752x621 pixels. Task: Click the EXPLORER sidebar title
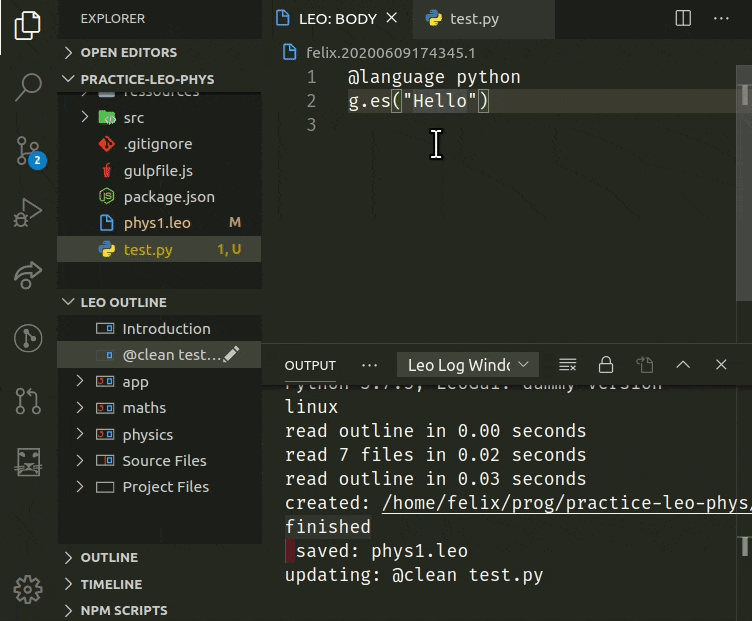click(113, 19)
